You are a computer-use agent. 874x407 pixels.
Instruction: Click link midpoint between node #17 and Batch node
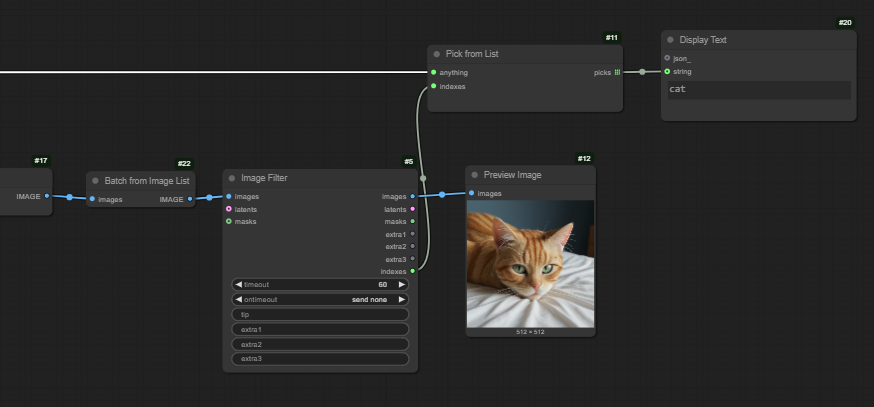click(69, 197)
